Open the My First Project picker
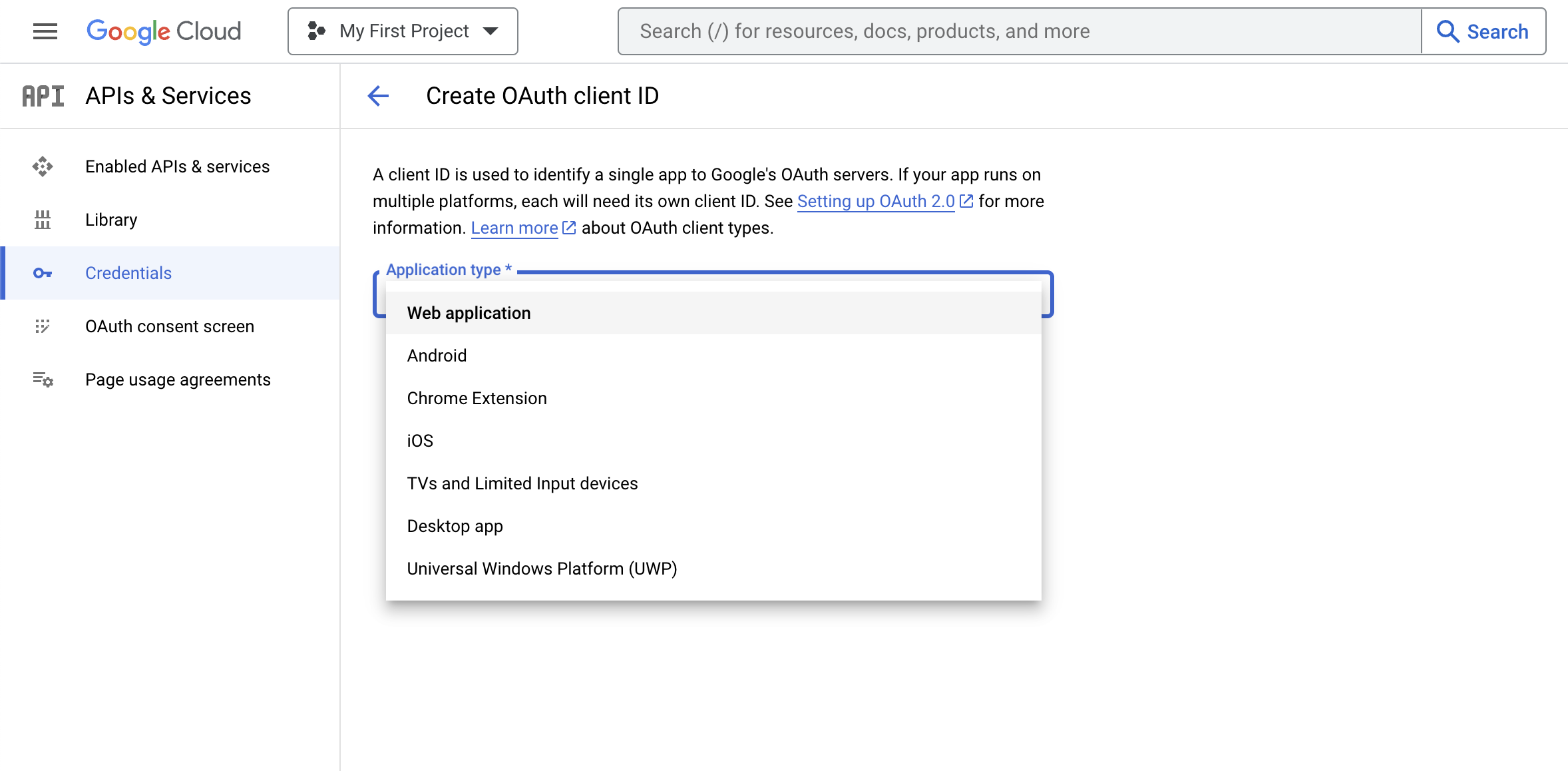The width and height of the screenshot is (1568, 771). (x=402, y=31)
